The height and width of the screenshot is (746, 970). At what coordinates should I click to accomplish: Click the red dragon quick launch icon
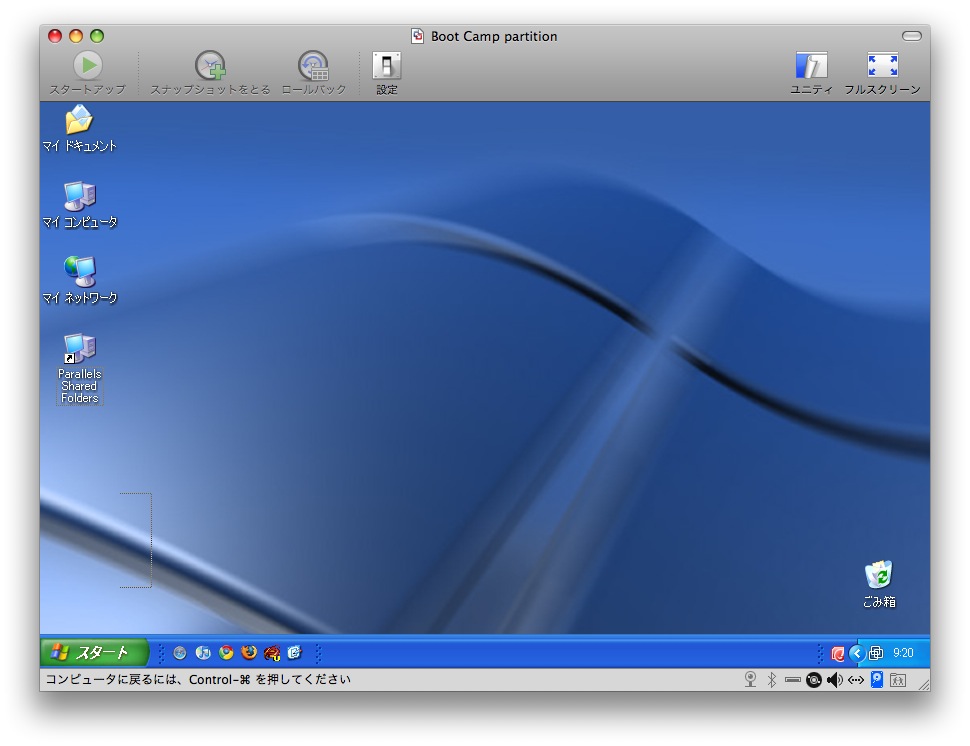272,653
